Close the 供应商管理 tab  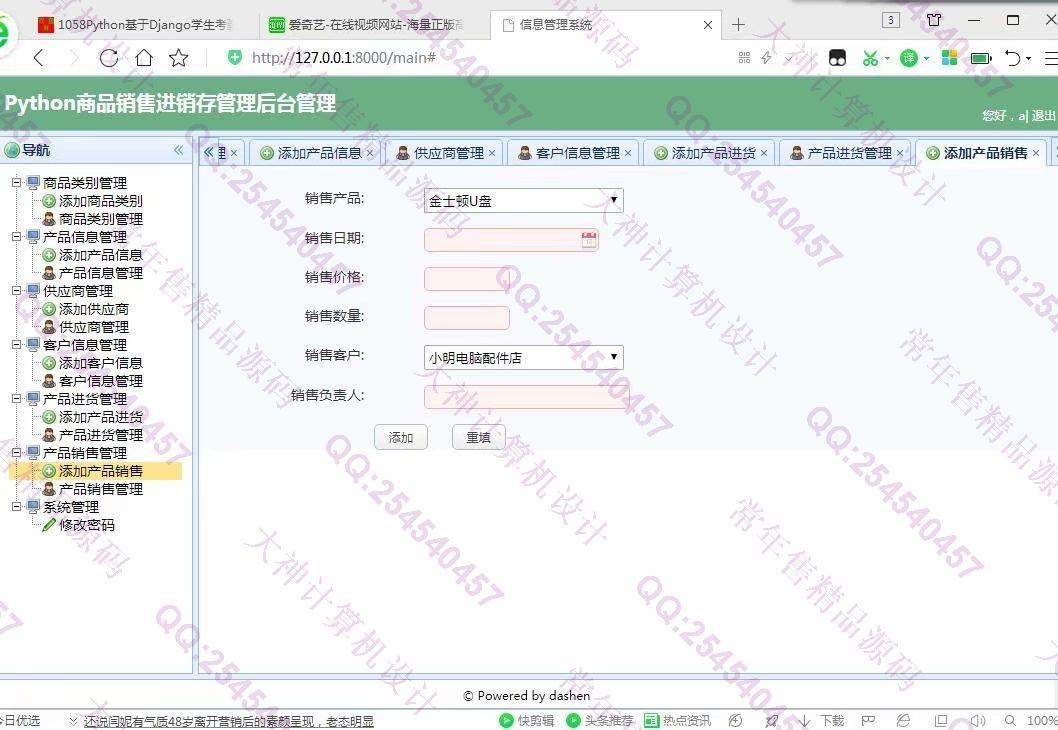[x=492, y=153]
